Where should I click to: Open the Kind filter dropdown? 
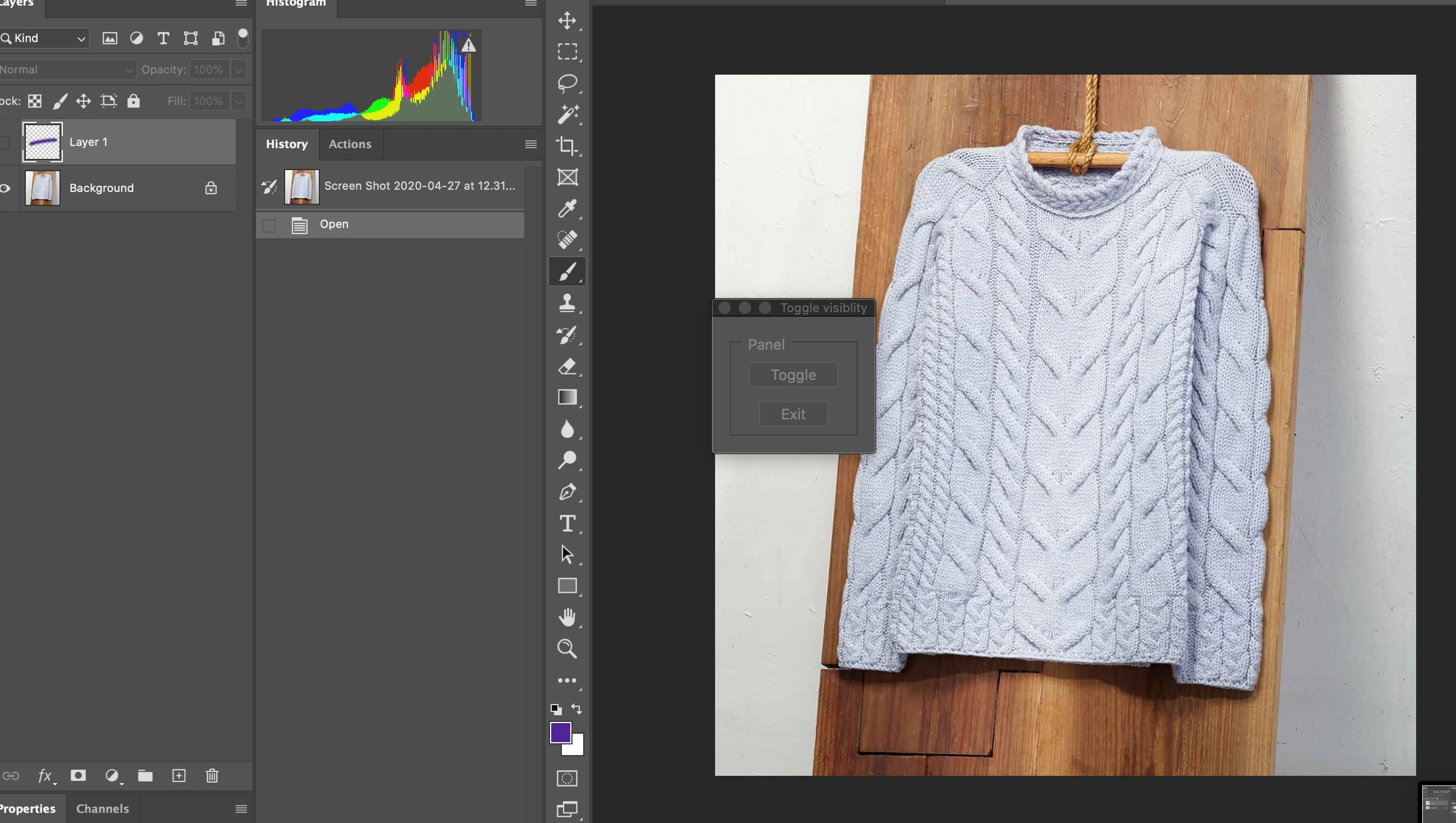[45, 38]
